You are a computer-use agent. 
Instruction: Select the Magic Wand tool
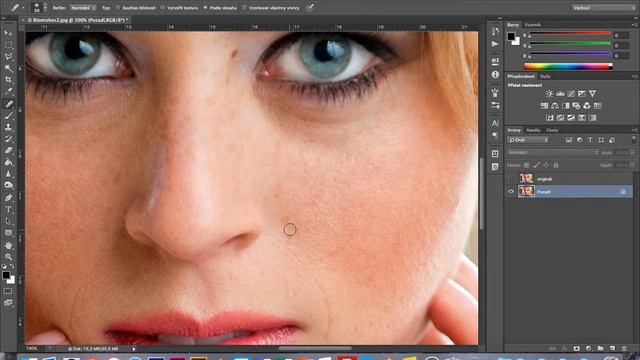[x=8, y=68]
